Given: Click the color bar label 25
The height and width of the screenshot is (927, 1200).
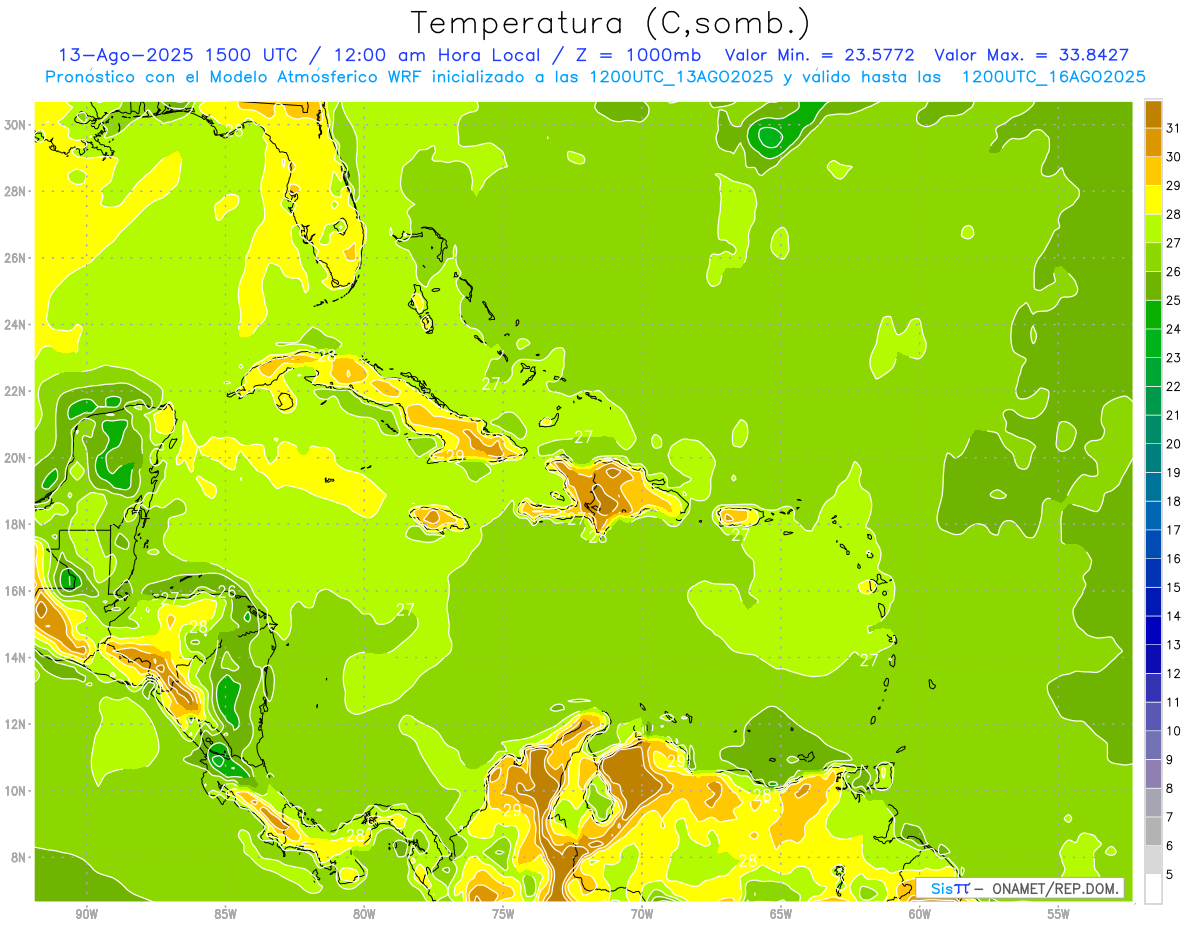Looking at the screenshot, I should pos(1174,300).
